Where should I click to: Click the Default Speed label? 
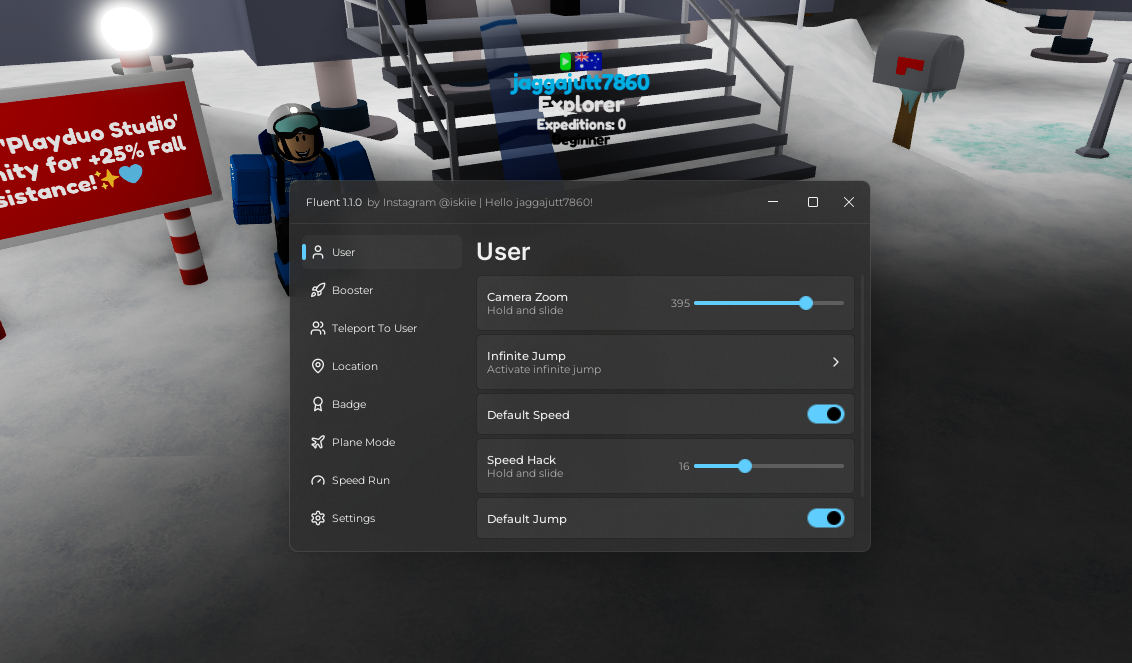coord(528,415)
